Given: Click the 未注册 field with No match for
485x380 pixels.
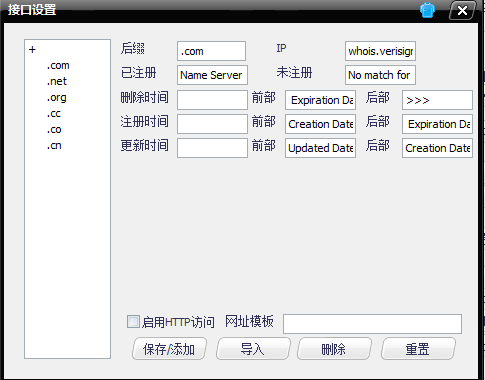Looking at the screenshot, I should 380,75.
